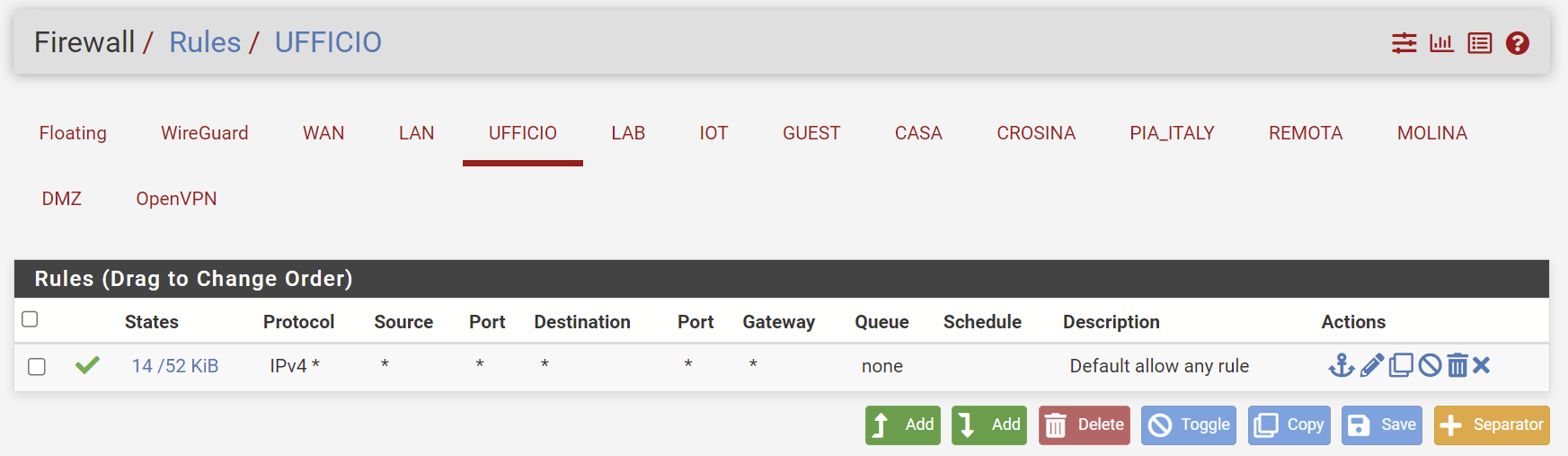The image size is (1568, 456).
Task: Select the PIA_ITALY tab
Action: 1172,133
